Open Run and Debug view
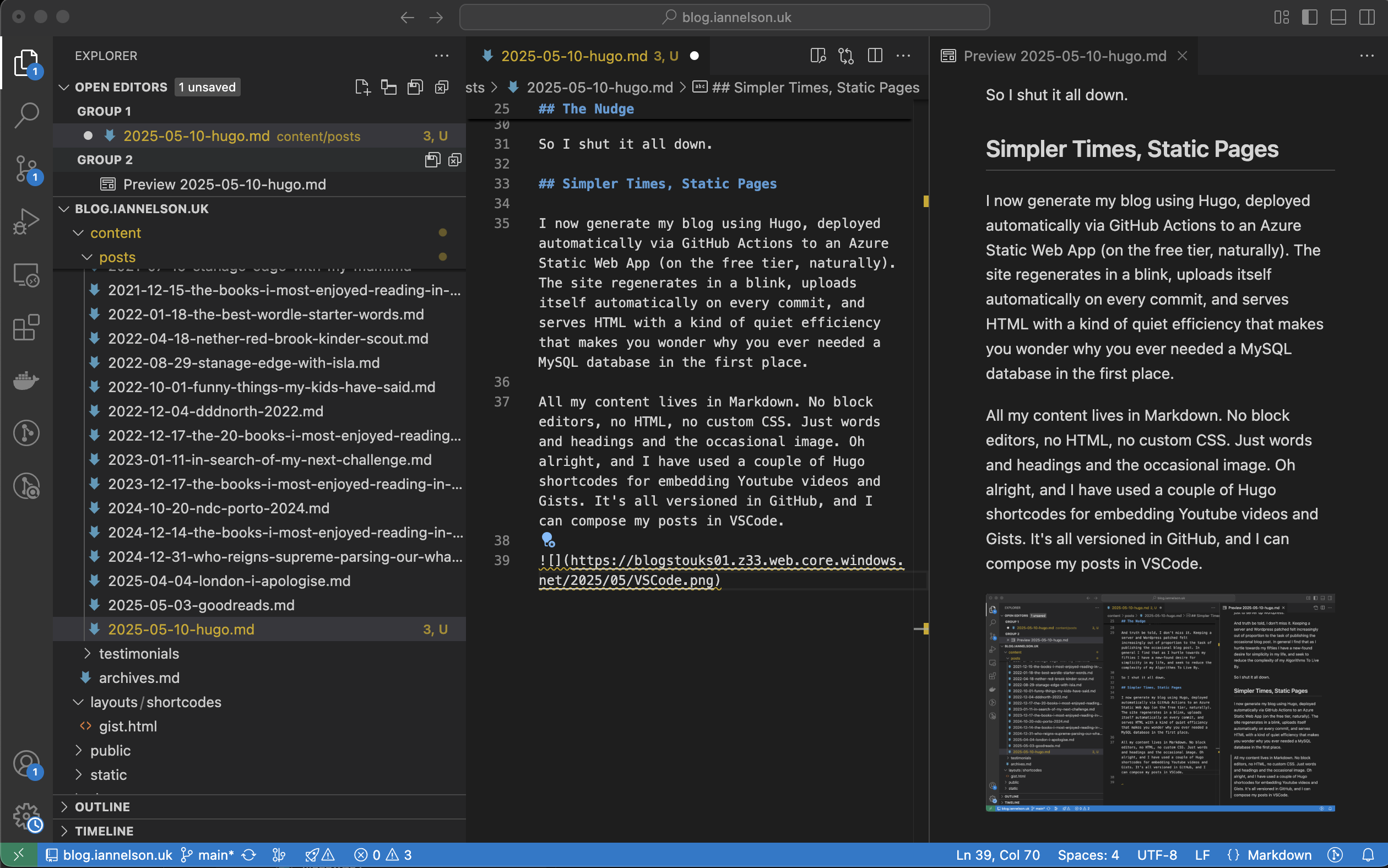The width and height of the screenshot is (1388, 868). click(x=26, y=221)
